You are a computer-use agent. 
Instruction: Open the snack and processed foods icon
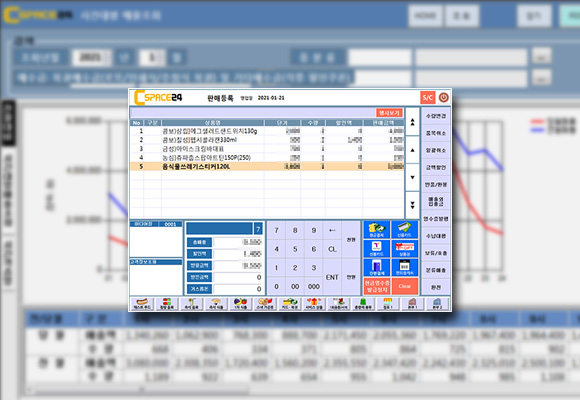point(265,304)
